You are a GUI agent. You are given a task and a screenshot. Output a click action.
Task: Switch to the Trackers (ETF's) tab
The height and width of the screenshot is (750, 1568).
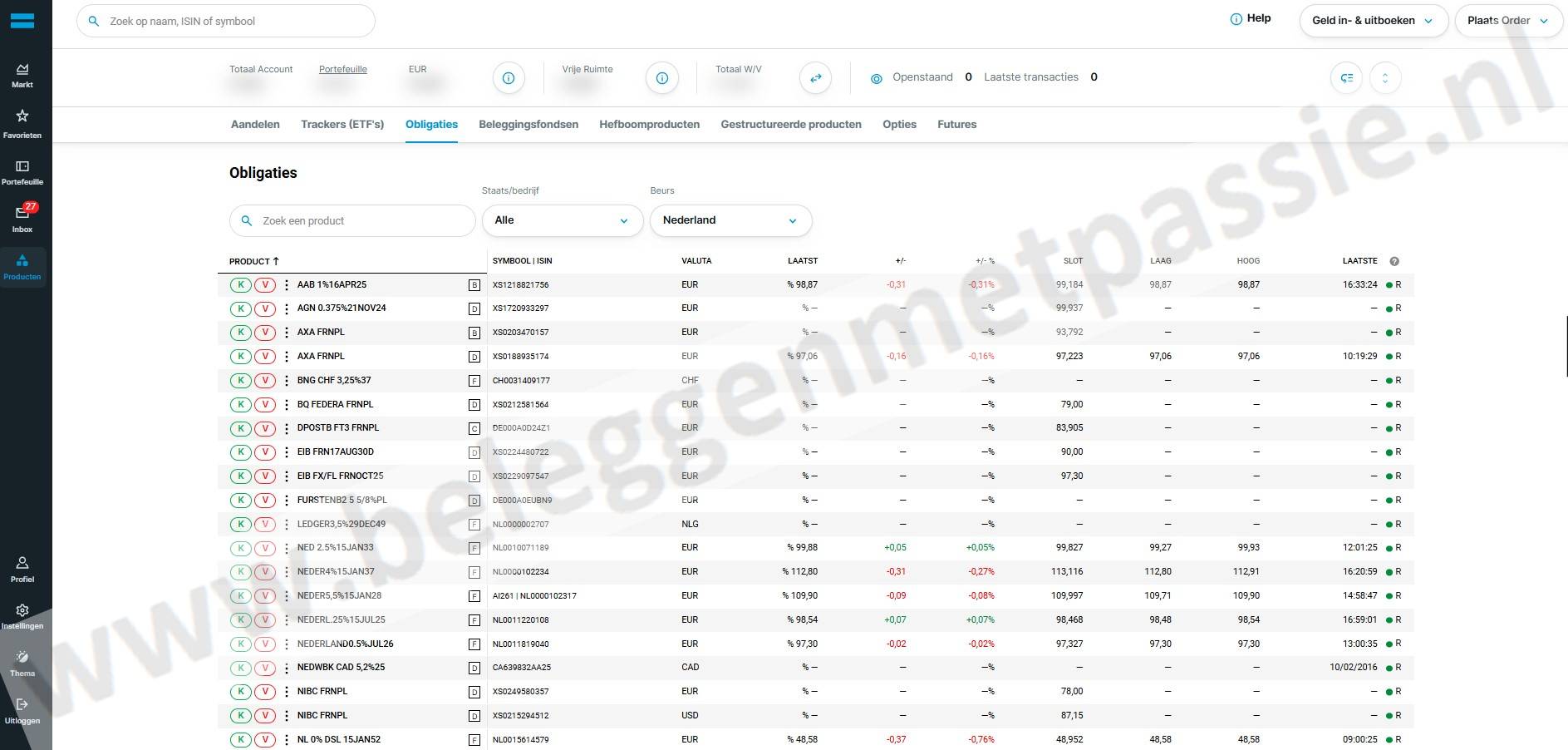tap(342, 125)
